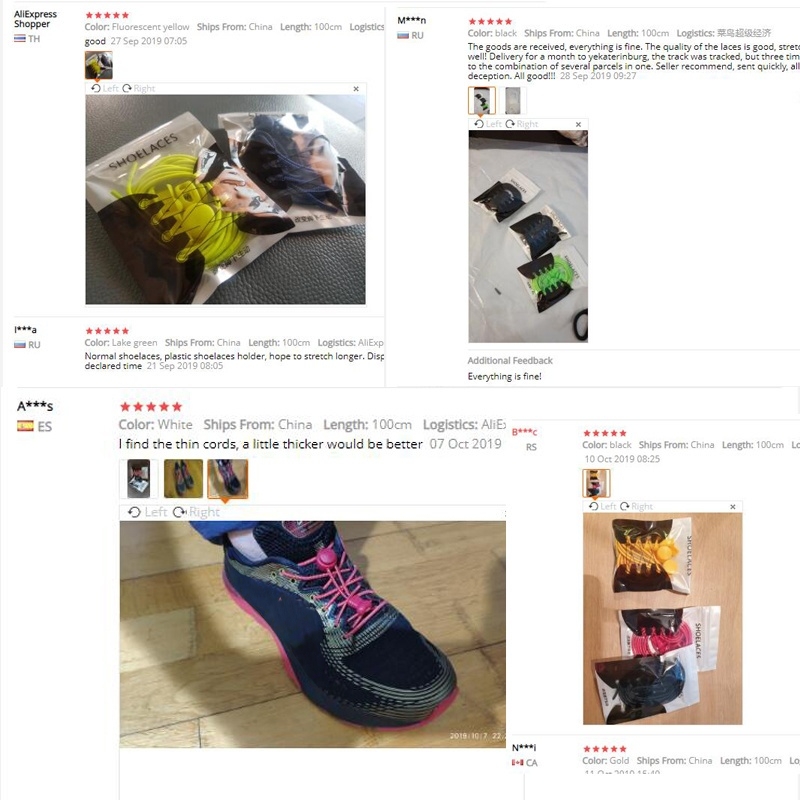Rotate B***c's shoelace packs photo right
Screen dimensions: 800x800
click(636, 506)
